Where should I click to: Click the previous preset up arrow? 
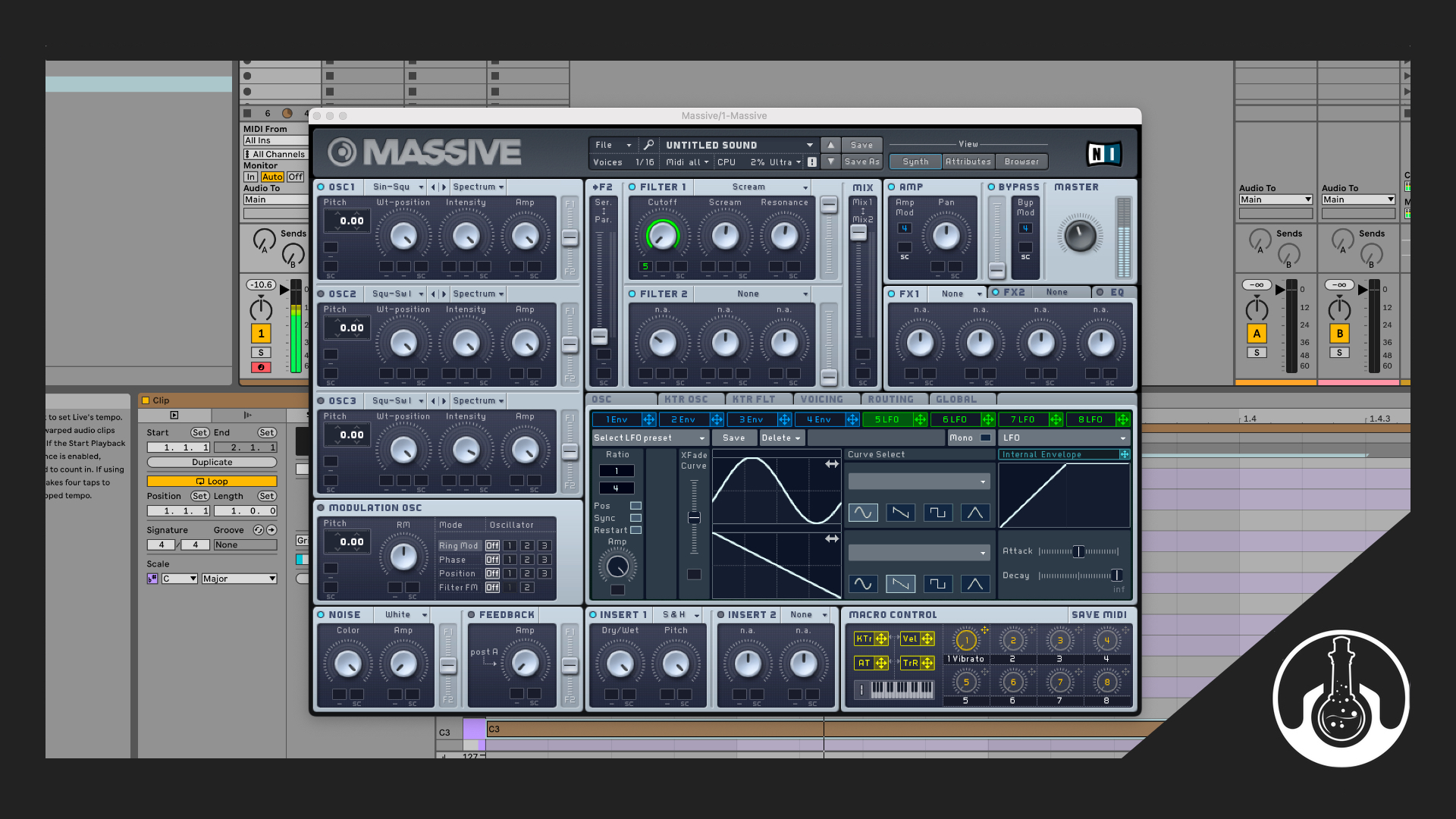click(x=830, y=145)
